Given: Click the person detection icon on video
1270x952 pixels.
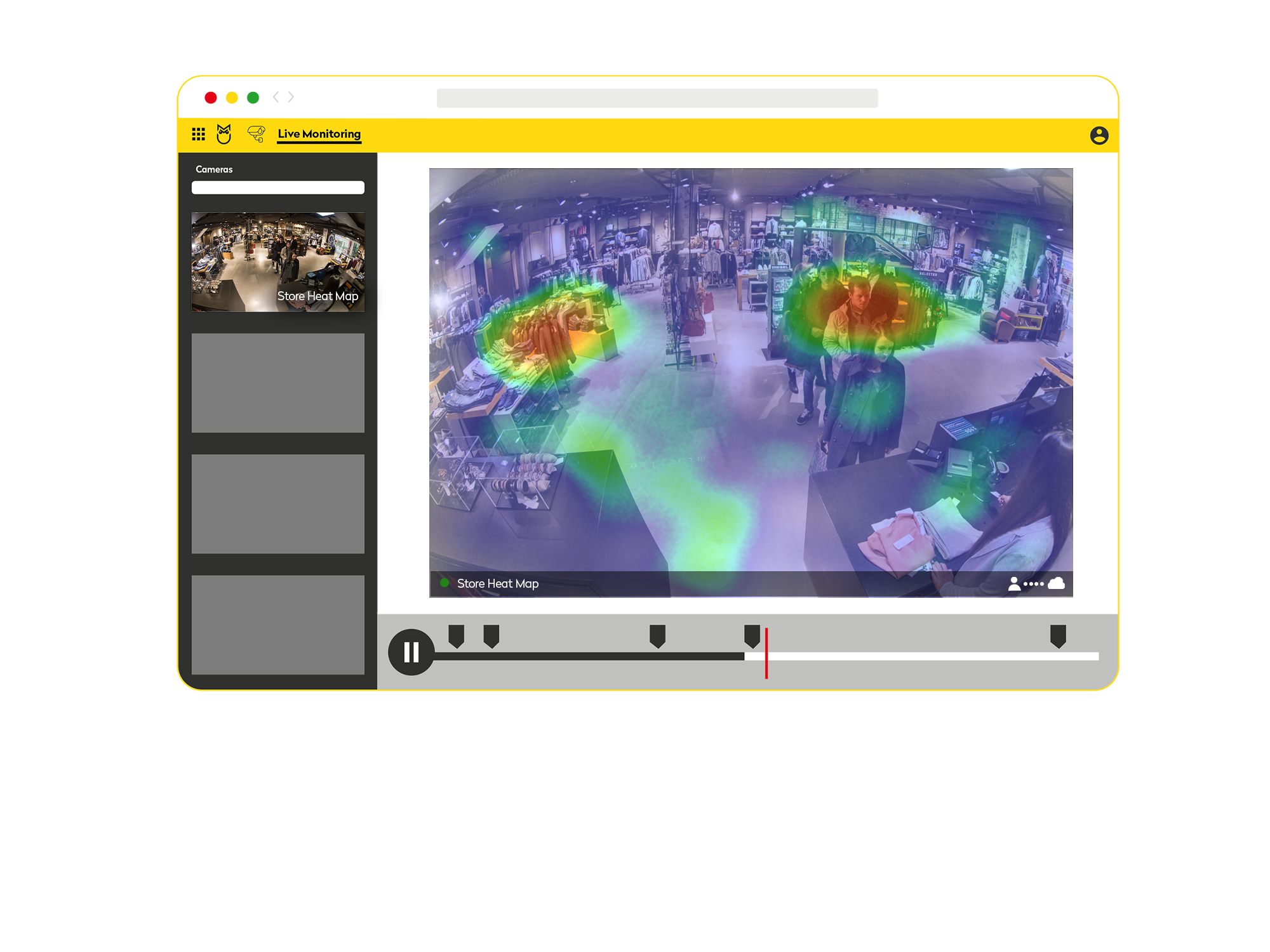Looking at the screenshot, I should point(1014,584).
